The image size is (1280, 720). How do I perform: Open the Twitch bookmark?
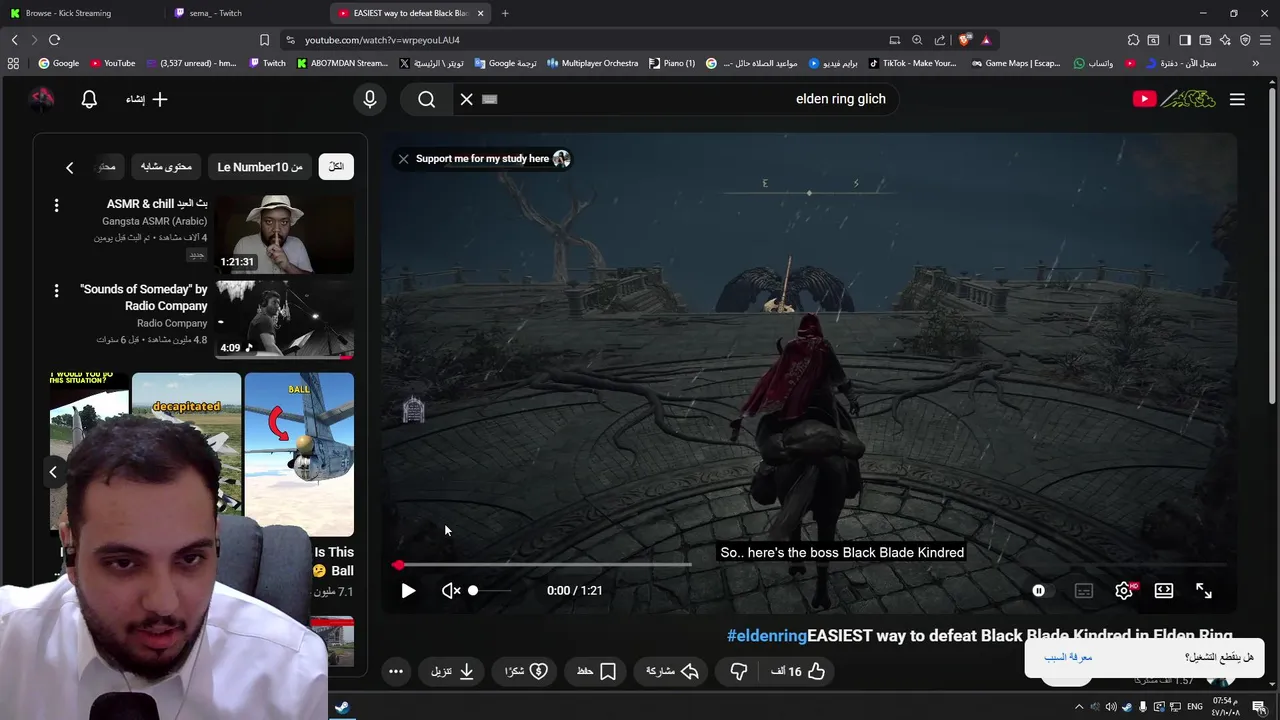[267, 63]
